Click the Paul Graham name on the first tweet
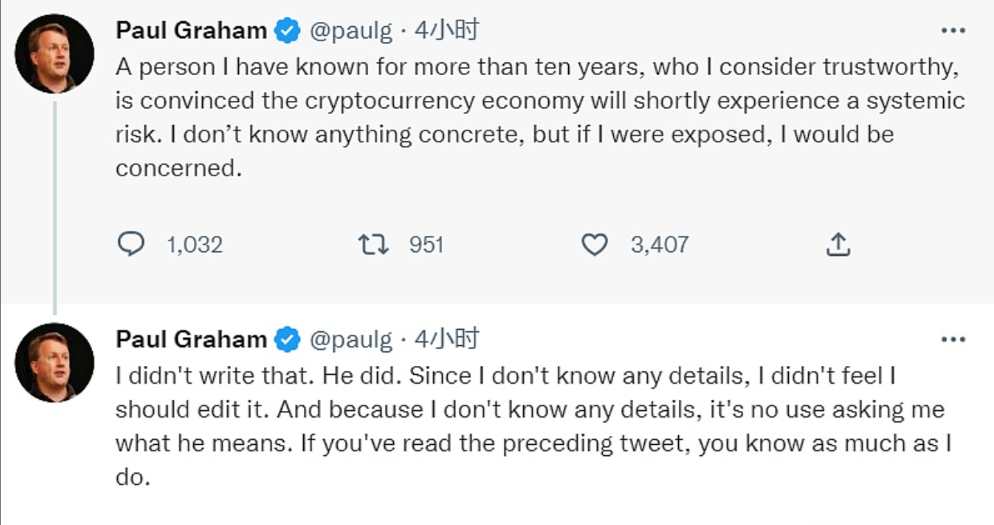 click(191, 32)
